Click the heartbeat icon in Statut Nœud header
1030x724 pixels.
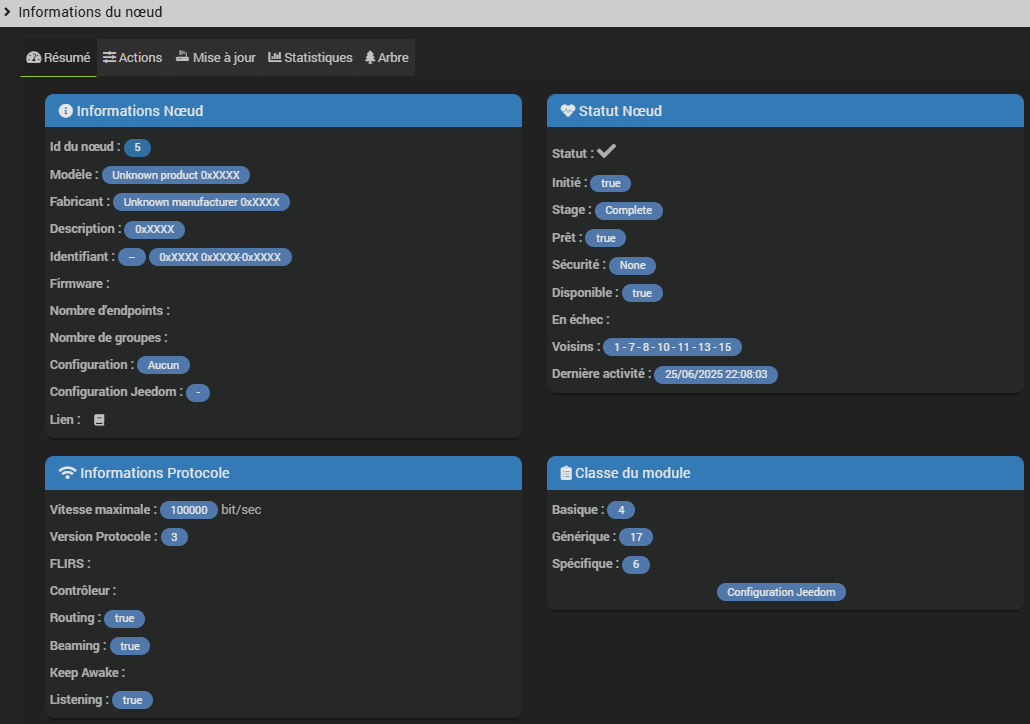tap(568, 111)
